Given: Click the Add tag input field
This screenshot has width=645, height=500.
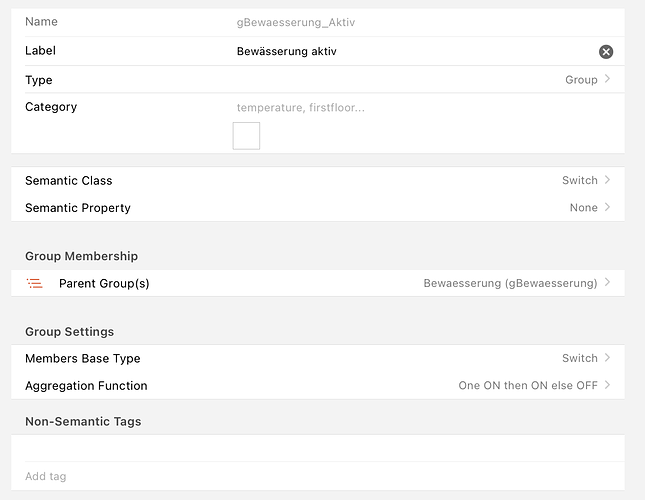Looking at the screenshot, I should (318, 476).
